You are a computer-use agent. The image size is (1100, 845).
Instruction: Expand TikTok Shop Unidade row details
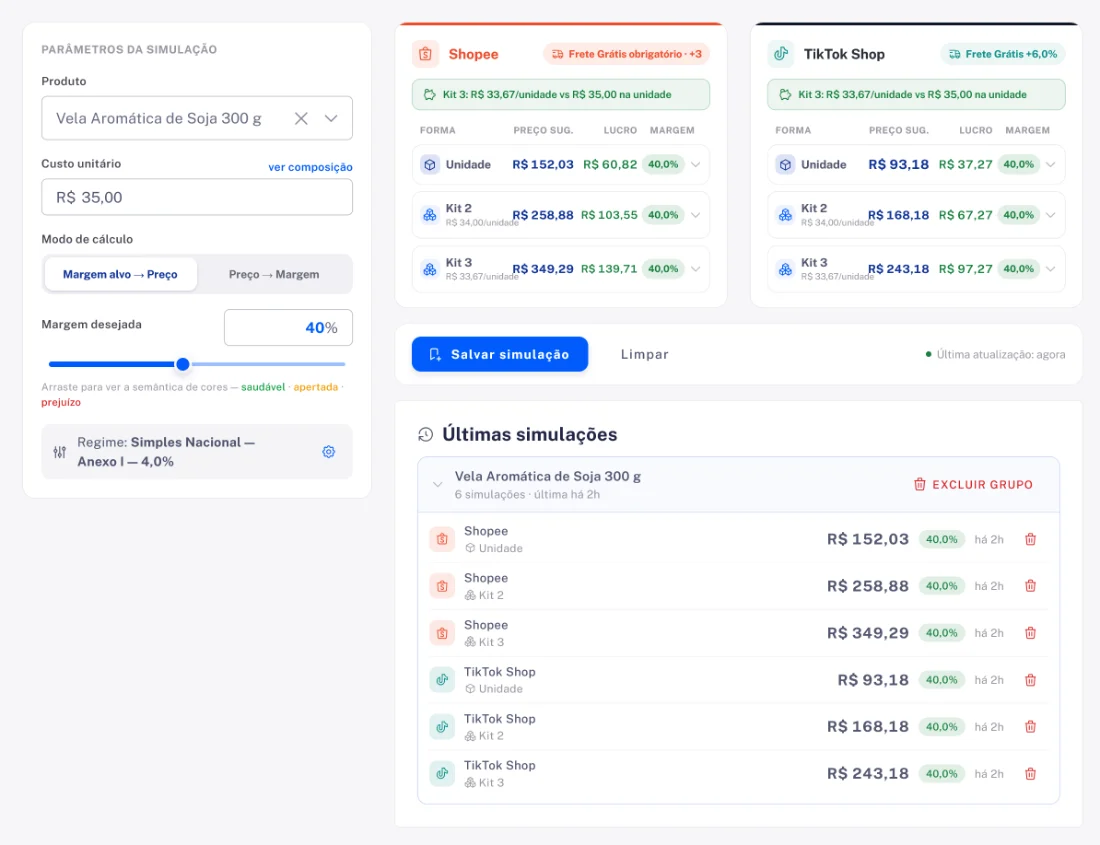tap(1050, 165)
